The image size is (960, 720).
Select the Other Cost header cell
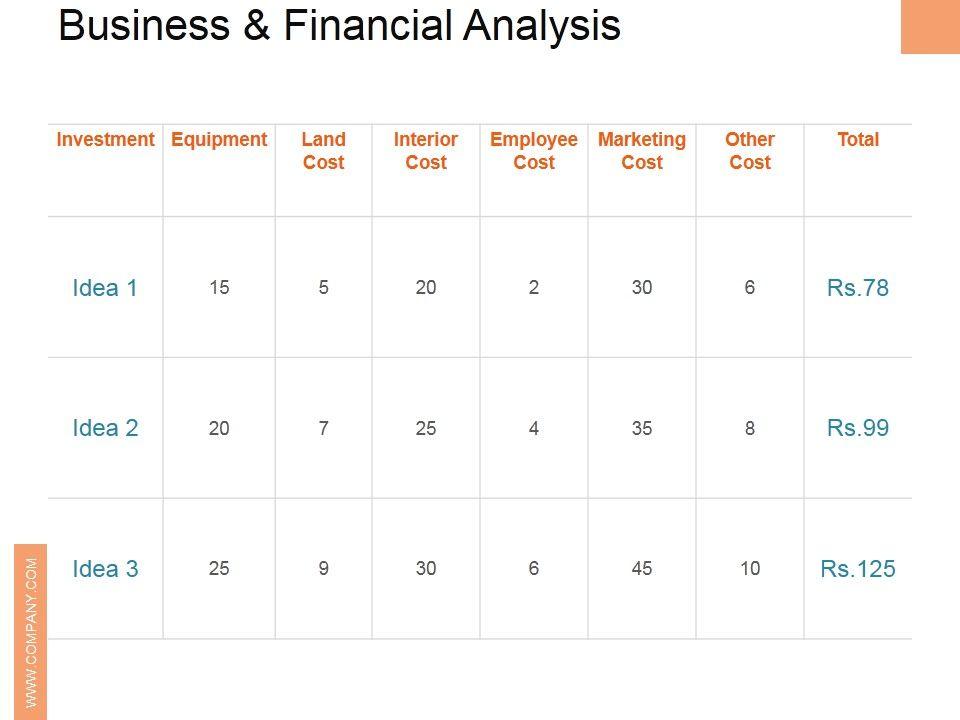coord(750,151)
